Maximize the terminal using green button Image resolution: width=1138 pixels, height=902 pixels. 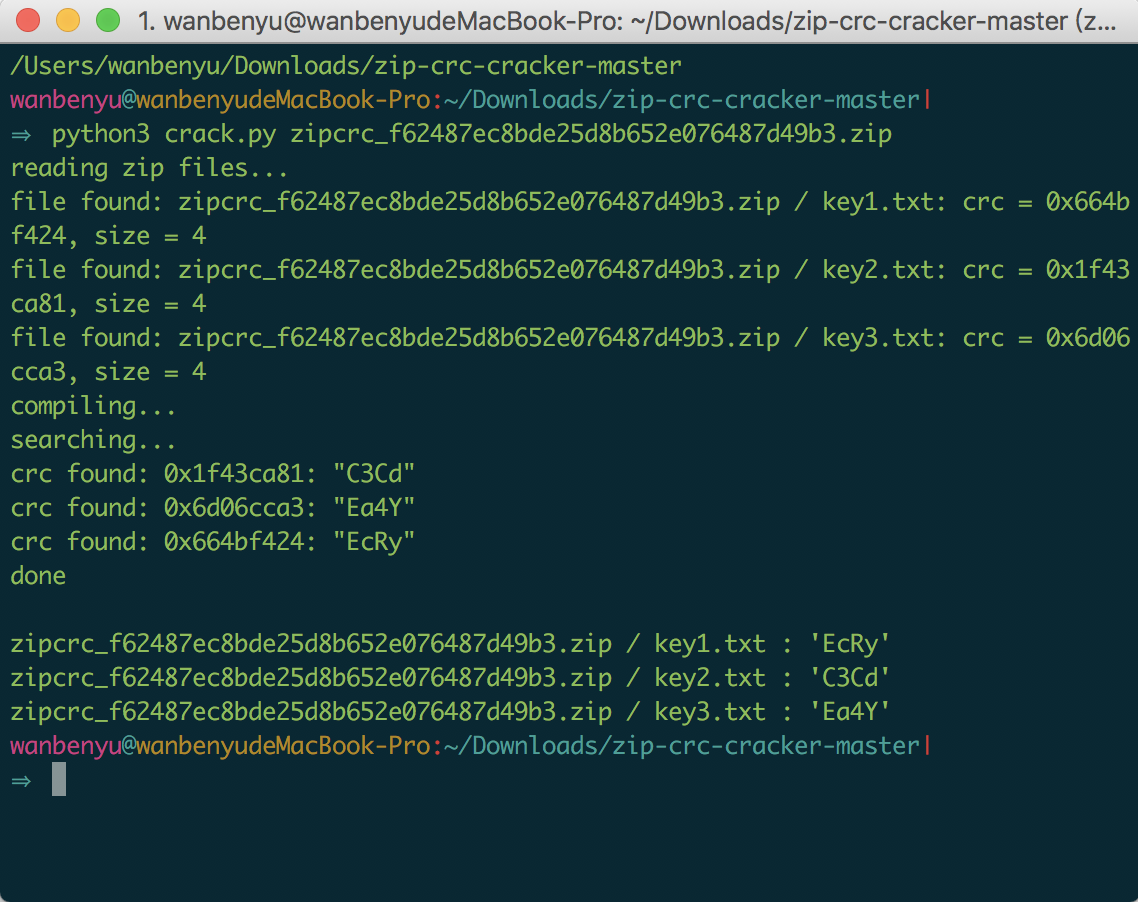[x=107, y=20]
